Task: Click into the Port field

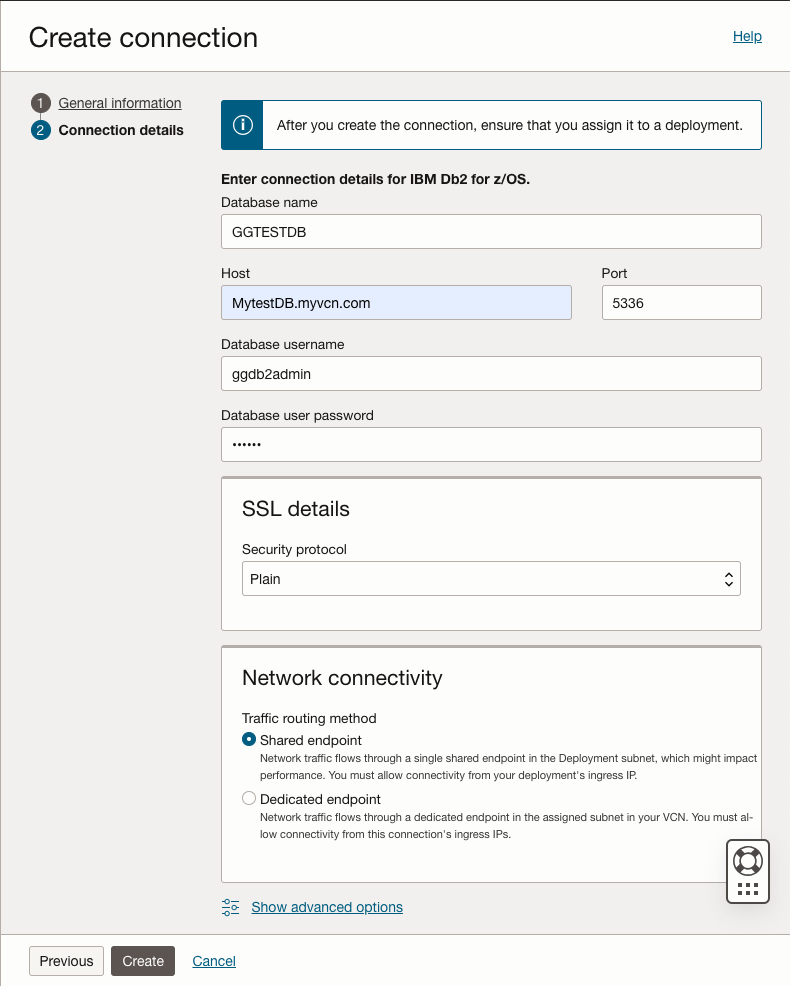Action: tap(681, 302)
